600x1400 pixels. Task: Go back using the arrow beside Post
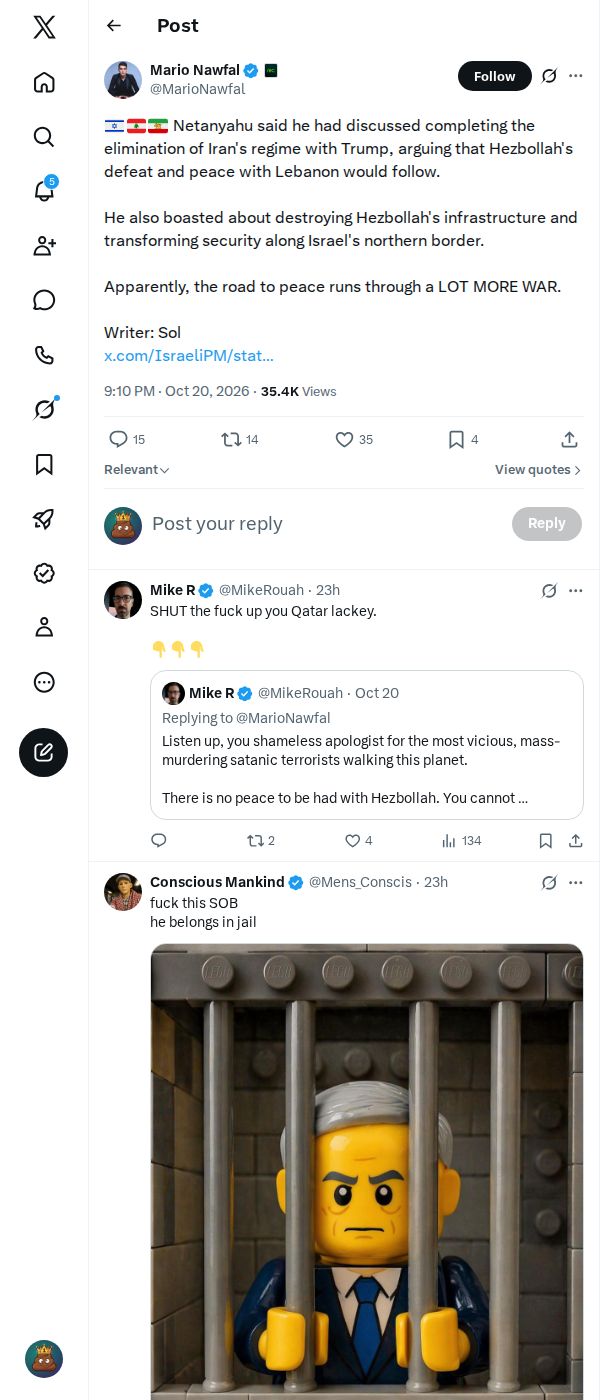pyautogui.click(x=114, y=26)
